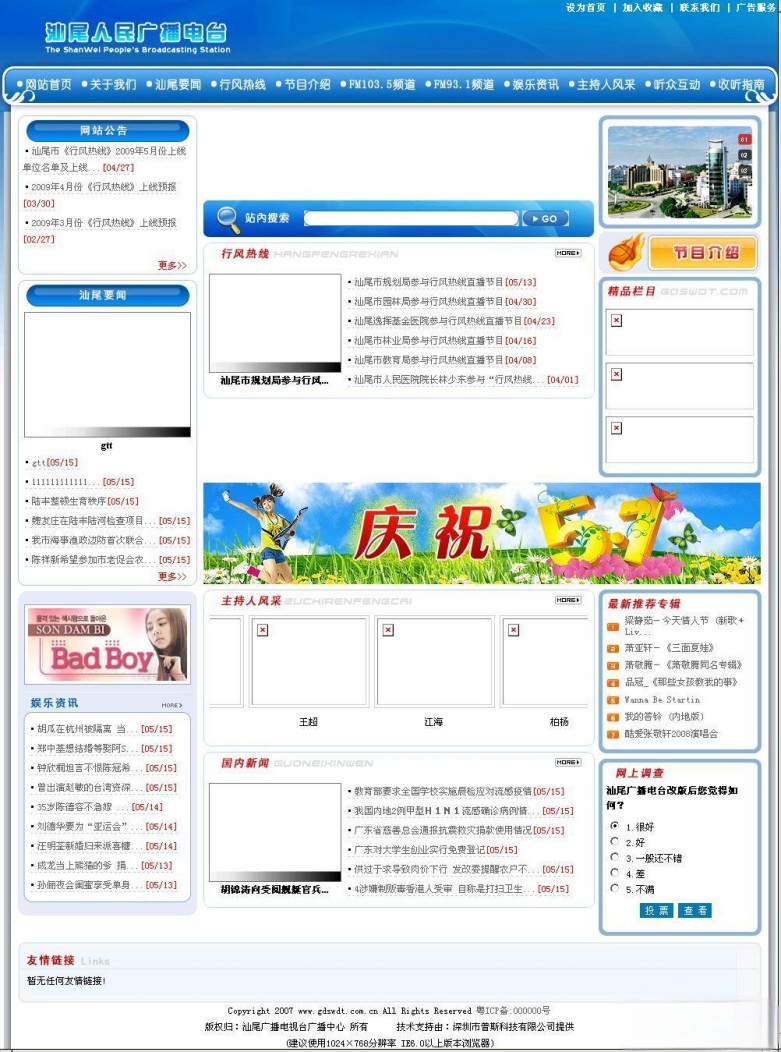Open the third broken image in 精品栏目

(616, 428)
